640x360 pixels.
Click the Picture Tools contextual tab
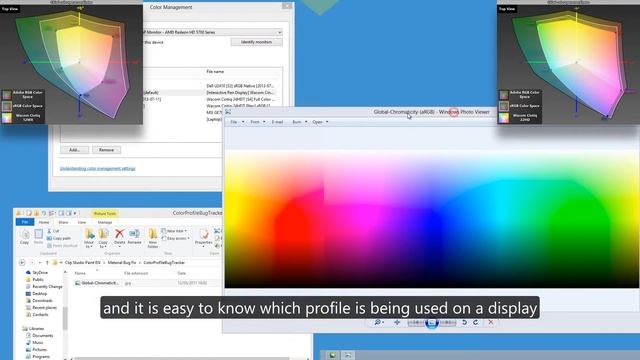click(x=105, y=213)
